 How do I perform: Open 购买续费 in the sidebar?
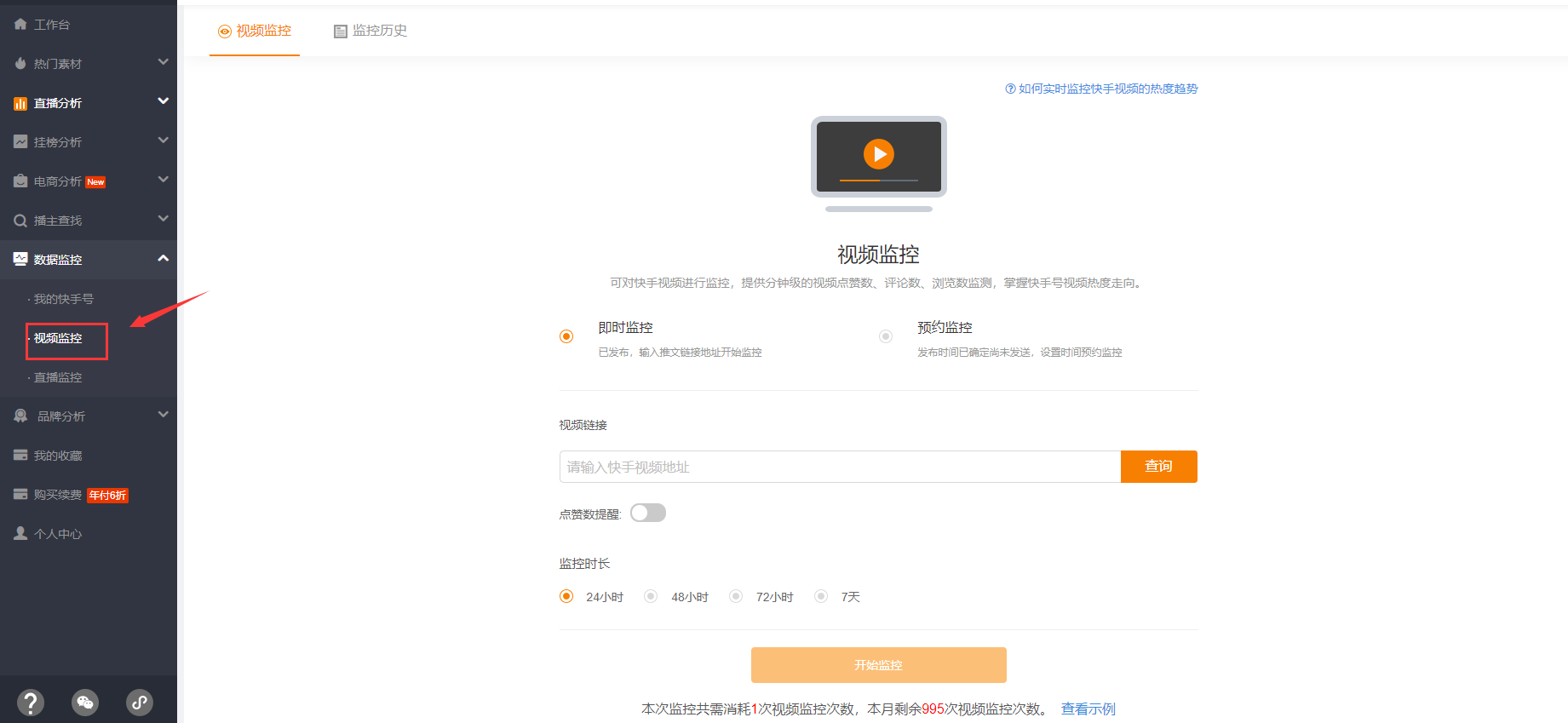[x=58, y=495]
